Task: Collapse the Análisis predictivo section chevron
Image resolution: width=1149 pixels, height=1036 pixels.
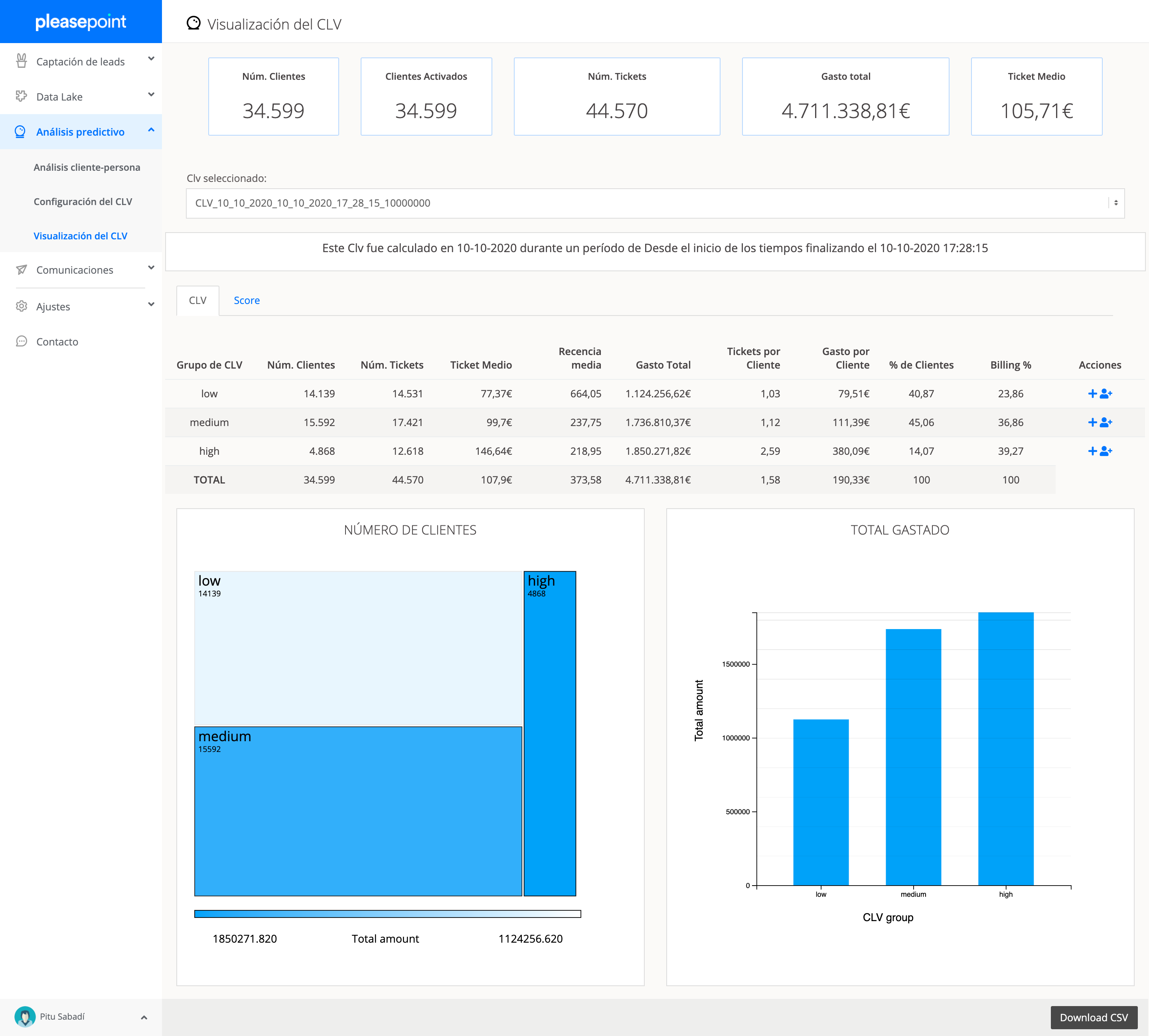Action: tap(151, 130)
